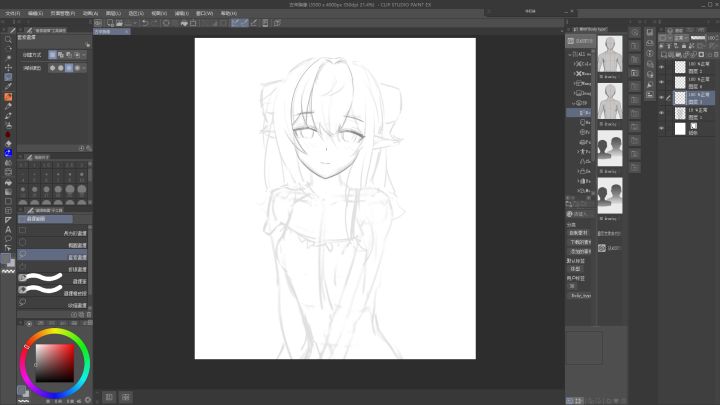This screenshot has width=720, height=405.
Task: Select the Text tool (A icon)
Action: (8, 230)
